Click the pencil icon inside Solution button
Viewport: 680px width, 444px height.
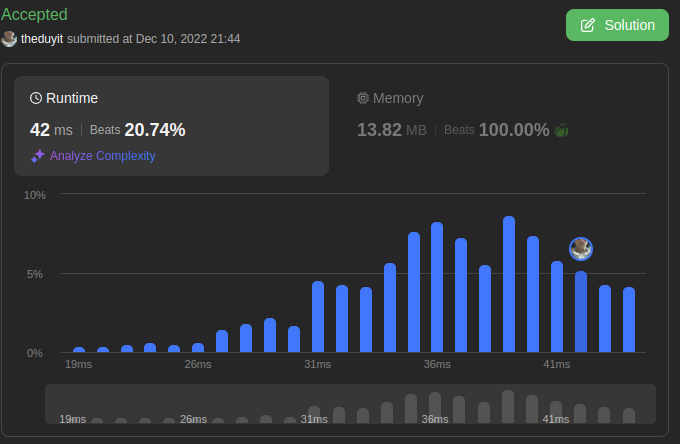pyautogui.click(x=588, y=25)
